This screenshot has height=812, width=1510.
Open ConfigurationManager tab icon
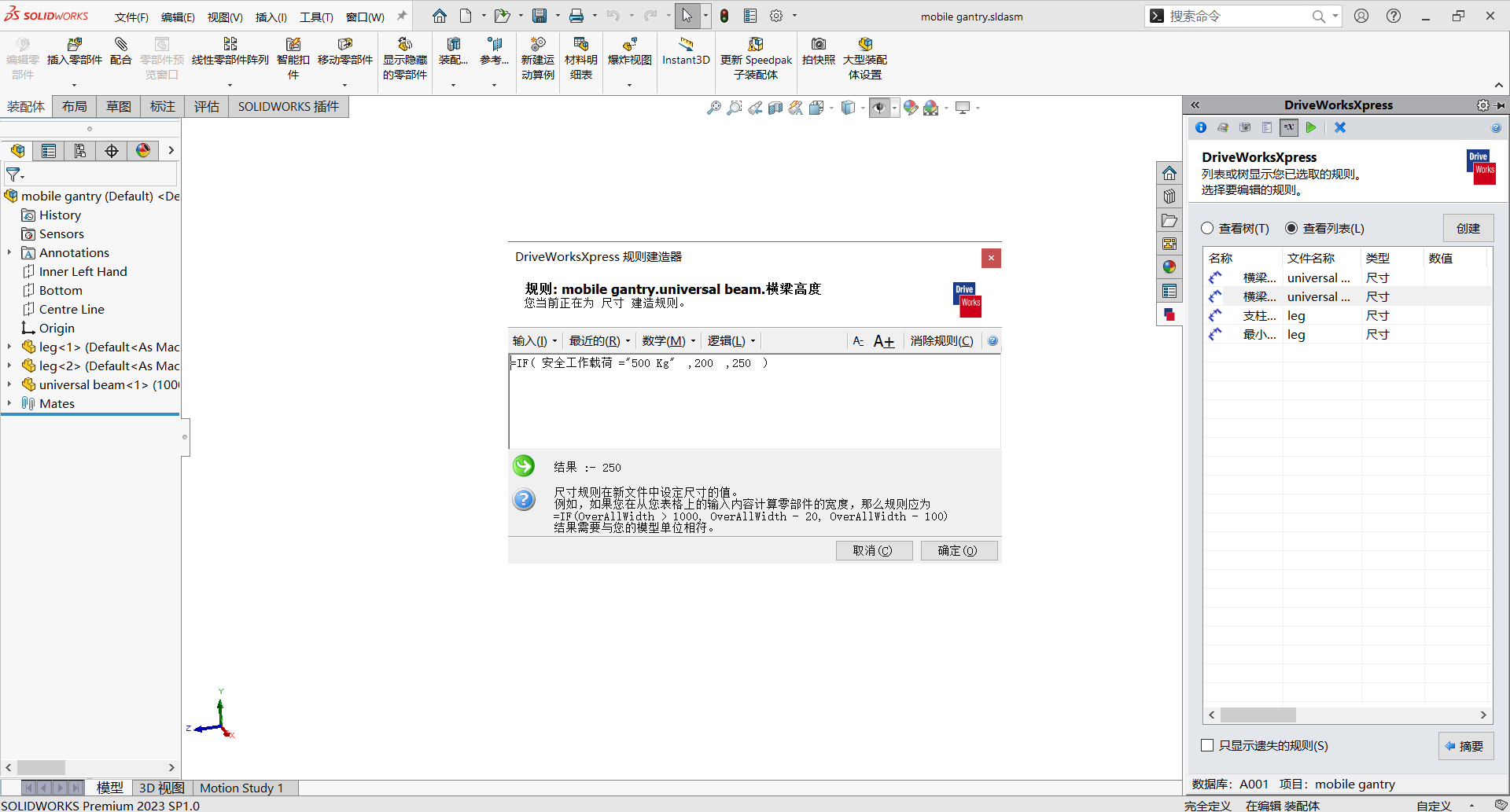pos(80,151)
